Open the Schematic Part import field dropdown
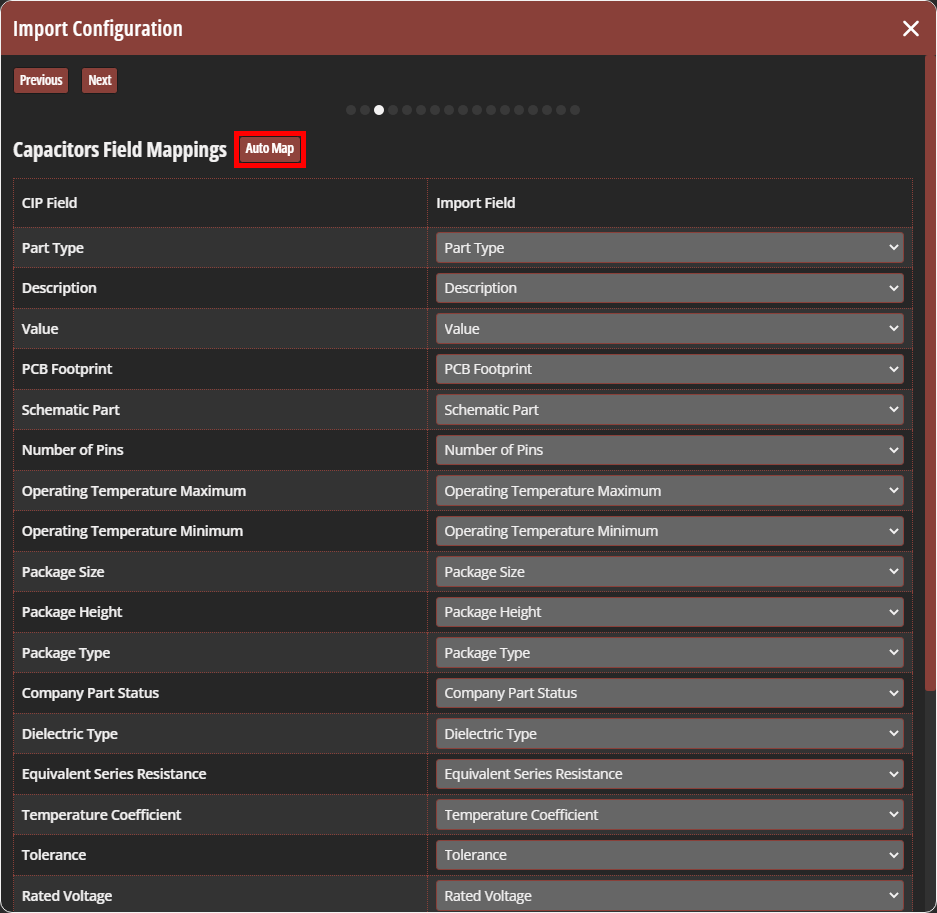 point(668,409)
